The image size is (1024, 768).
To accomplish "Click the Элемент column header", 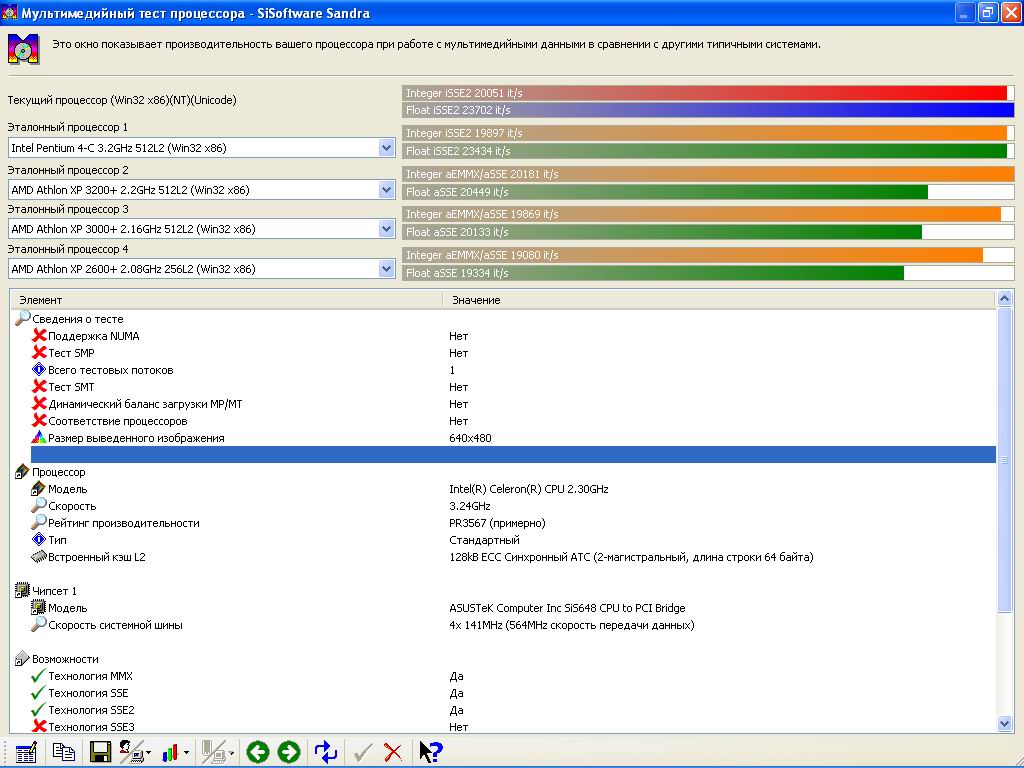I will click(x=226, y=300).
